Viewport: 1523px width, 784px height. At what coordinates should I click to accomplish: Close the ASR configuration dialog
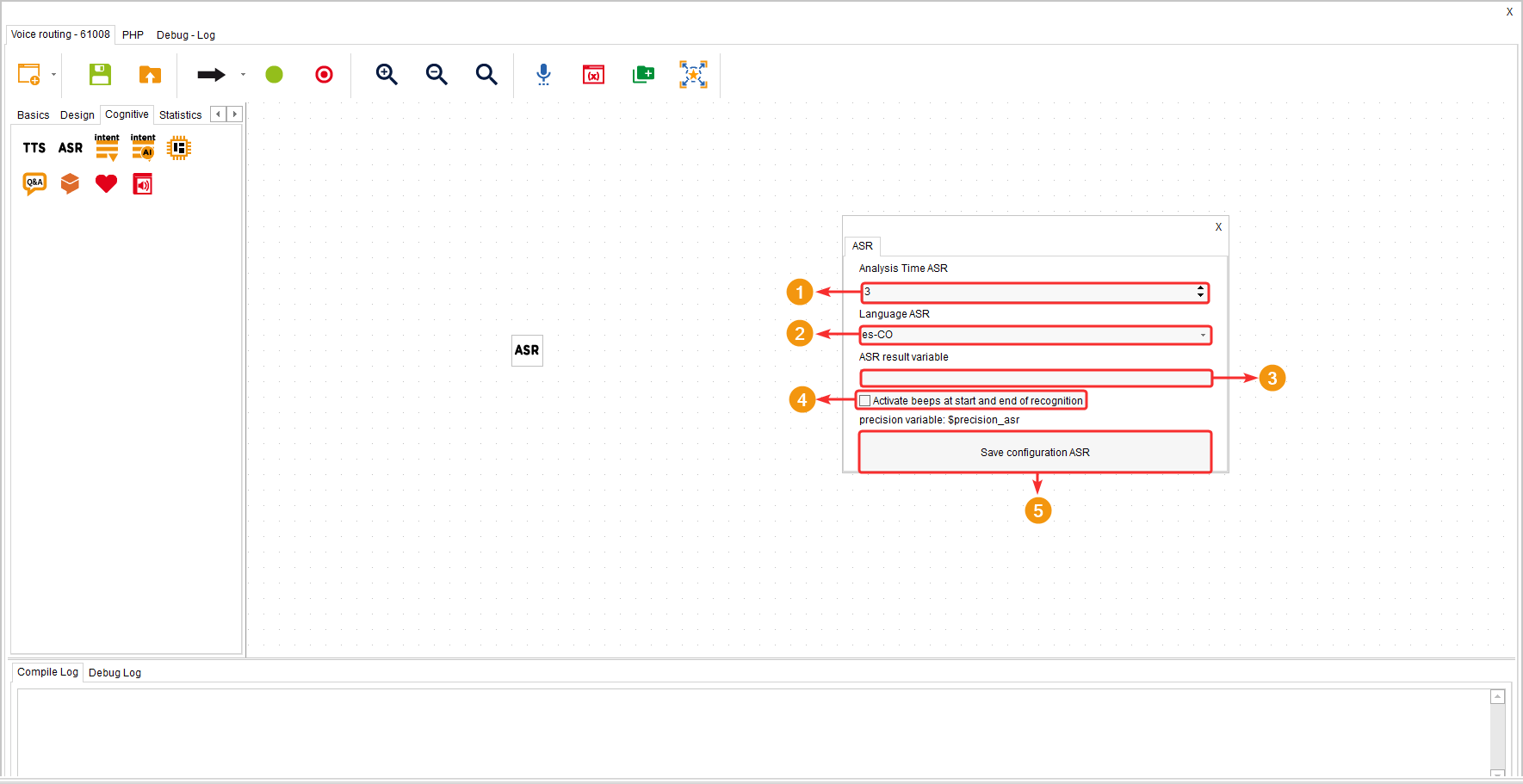(1218, 227)
